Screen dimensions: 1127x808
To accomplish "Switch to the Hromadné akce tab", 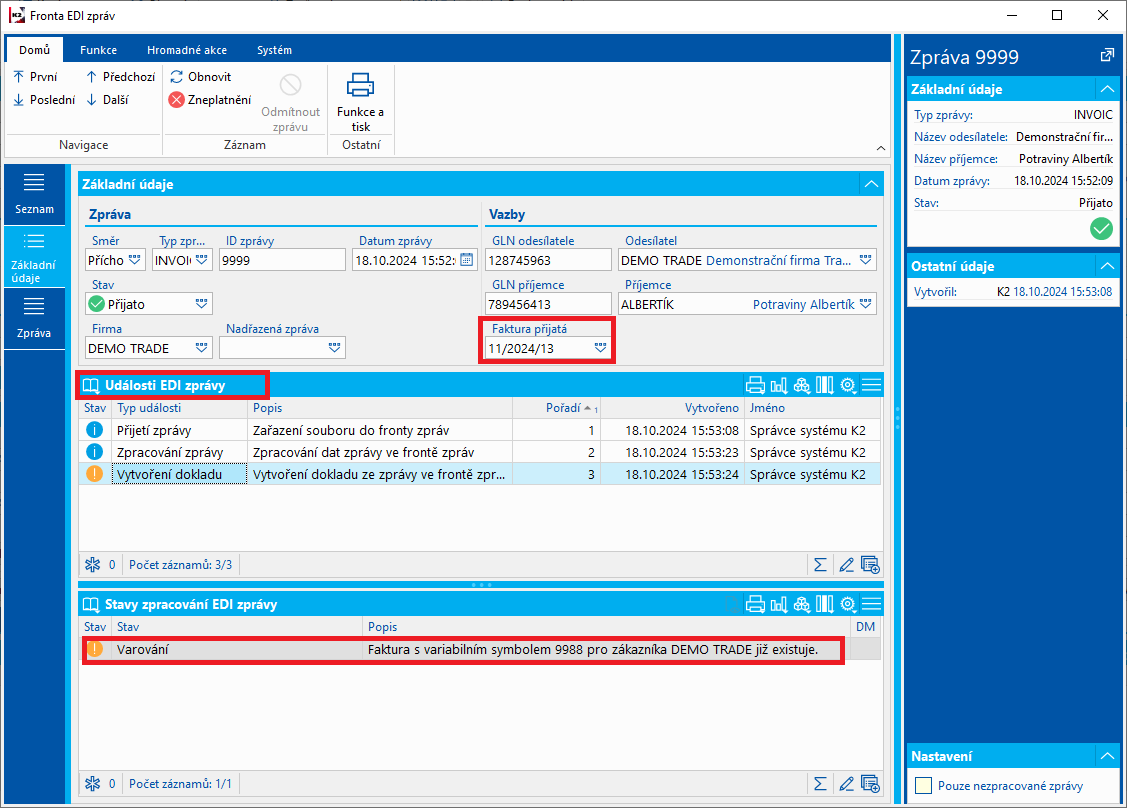I will tap(187, 50).
